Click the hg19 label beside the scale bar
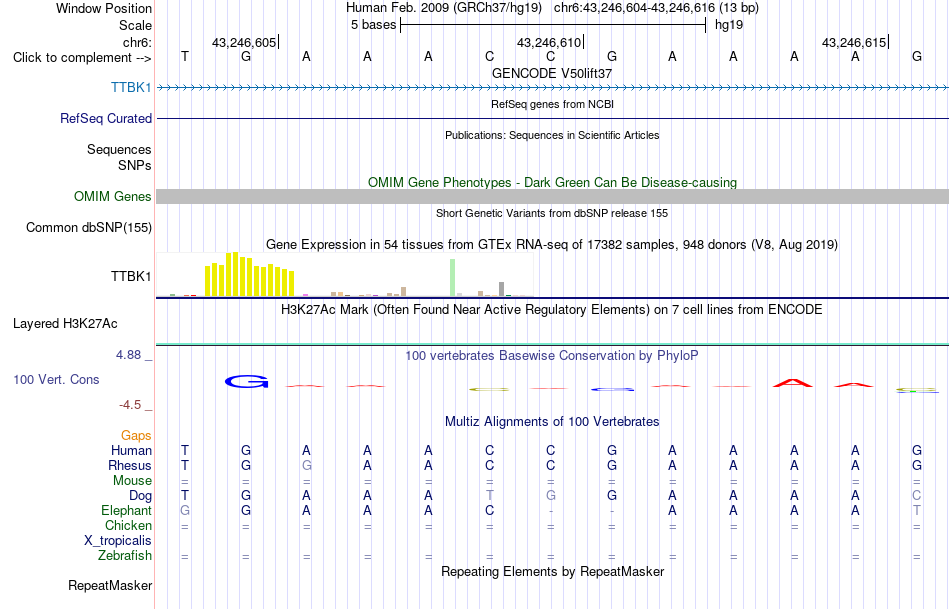950x609 pixels. pyautogui.click(x=729, y=25)
